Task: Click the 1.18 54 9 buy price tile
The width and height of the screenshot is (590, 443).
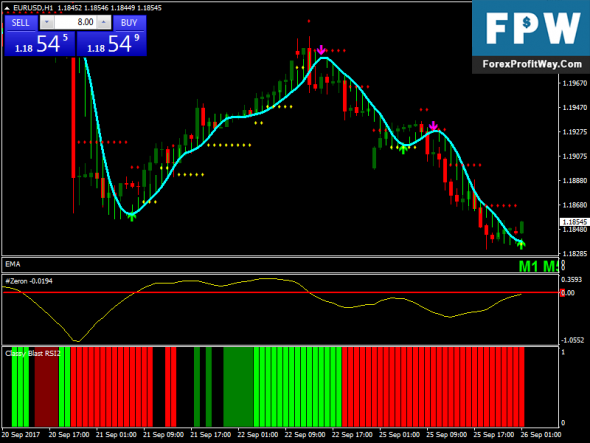Action: (x=111, y=43)
